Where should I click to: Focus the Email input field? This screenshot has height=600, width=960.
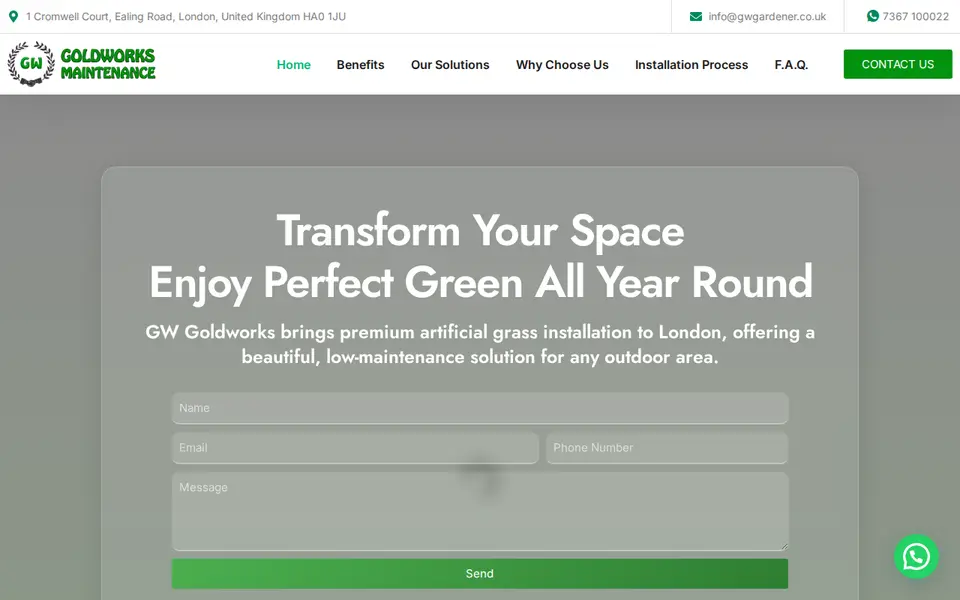point(355,448)
